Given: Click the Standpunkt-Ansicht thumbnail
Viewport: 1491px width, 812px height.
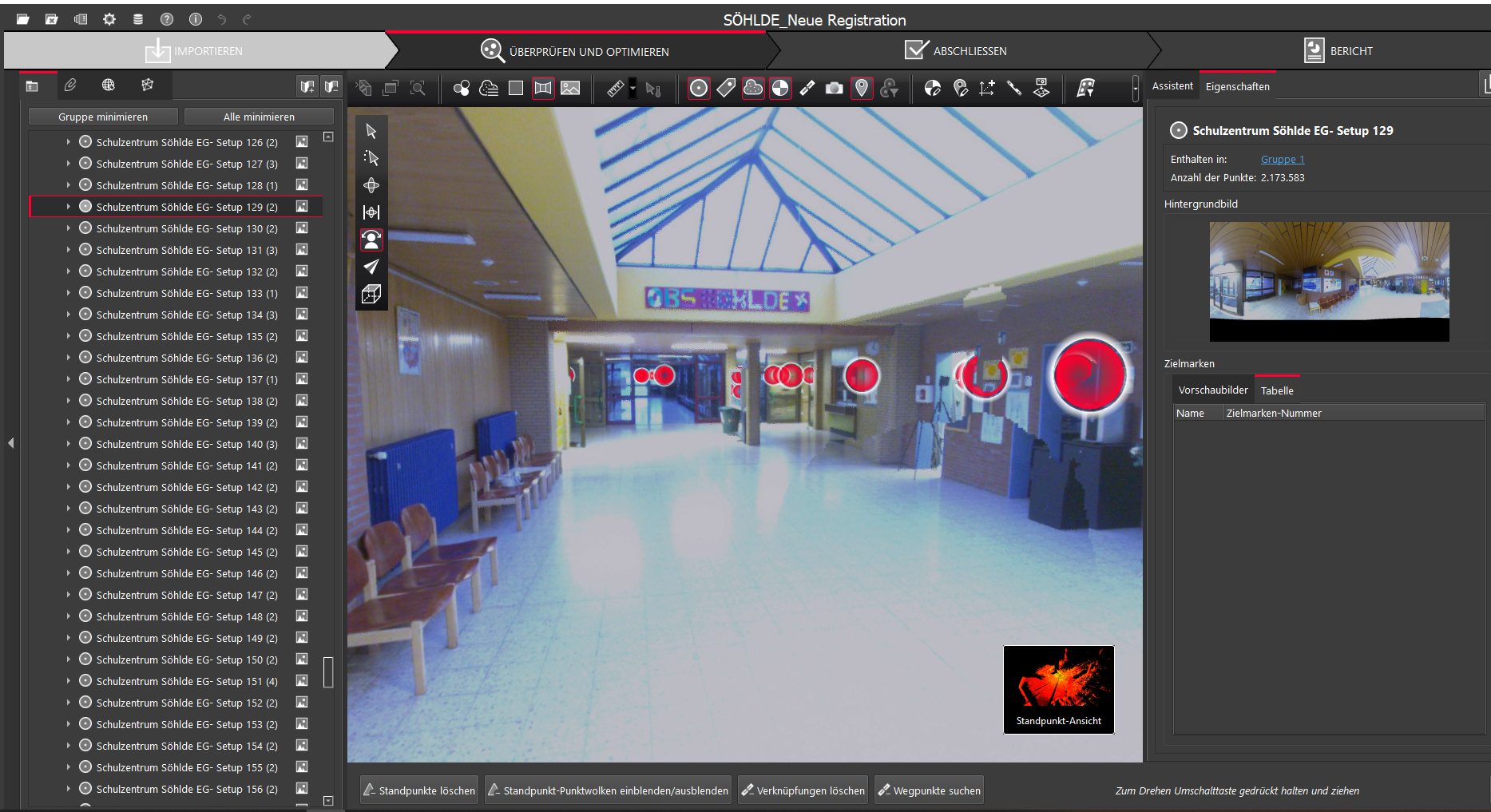Looking at the screenshot, I should (x=1058, y=689).
